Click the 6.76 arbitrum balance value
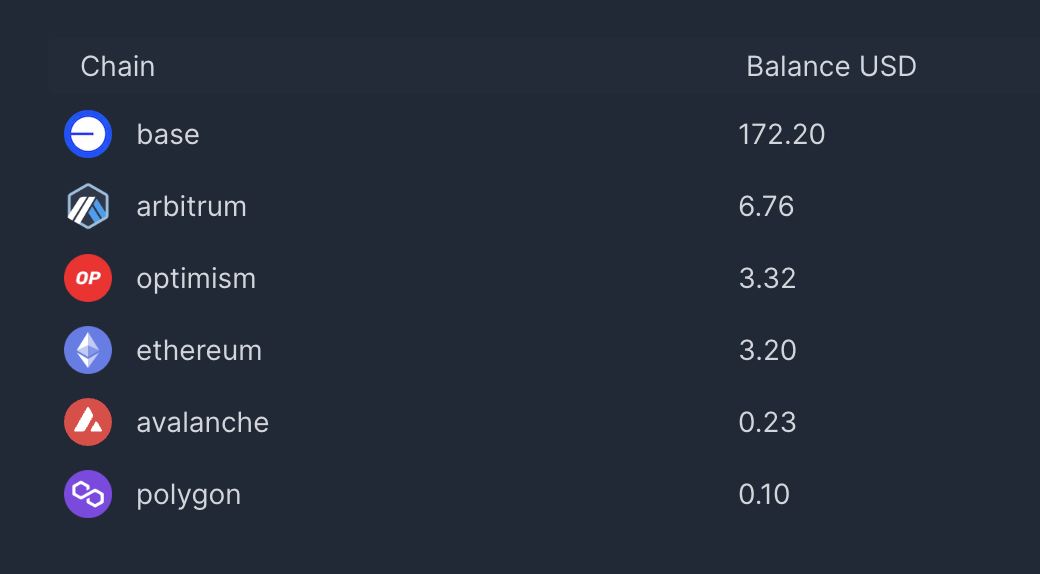1040x574 pixels. coord(766,206)
